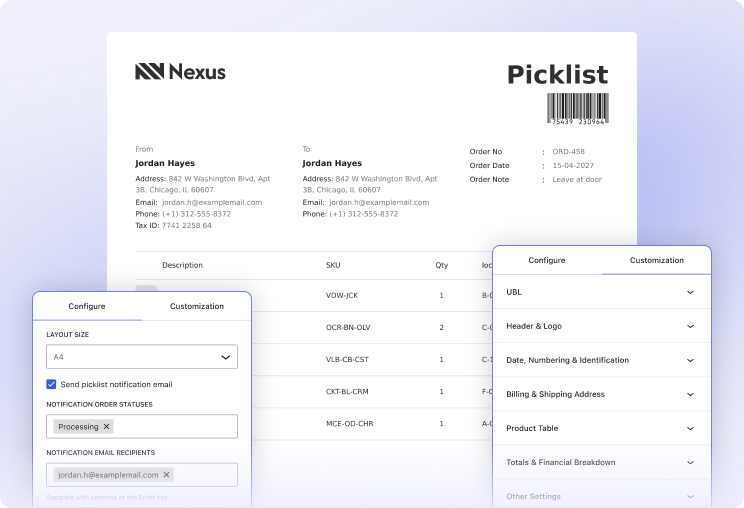Click order note Leave at door
The width and height of the screenshot is (744, 508).
click(577, 179)
